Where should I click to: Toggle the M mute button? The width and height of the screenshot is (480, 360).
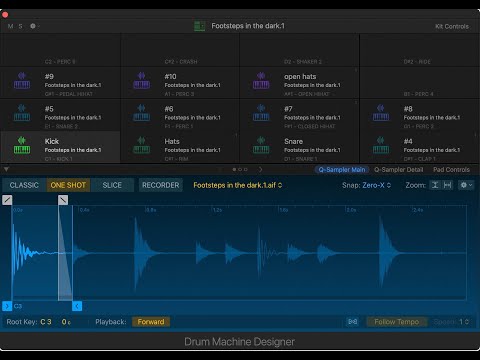point(11,26)
